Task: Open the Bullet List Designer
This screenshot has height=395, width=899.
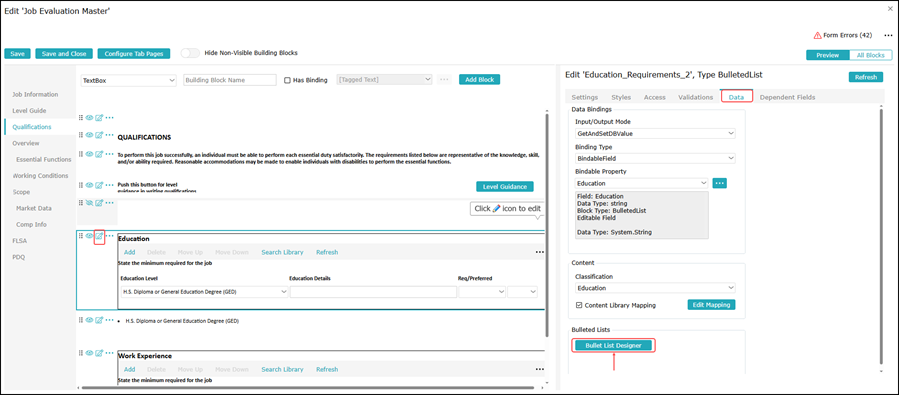Action: pos(613,345)
